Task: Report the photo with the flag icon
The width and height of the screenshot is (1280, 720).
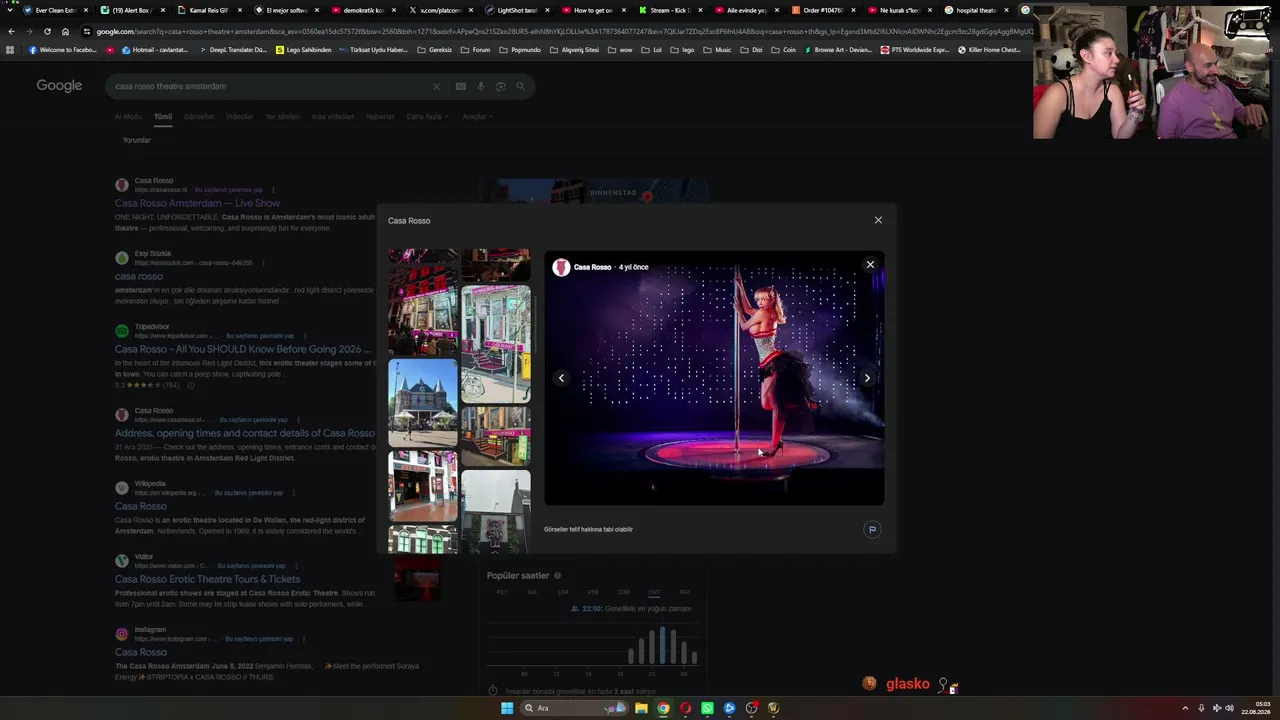Action: pyautogui.click(x=872, y=529)
